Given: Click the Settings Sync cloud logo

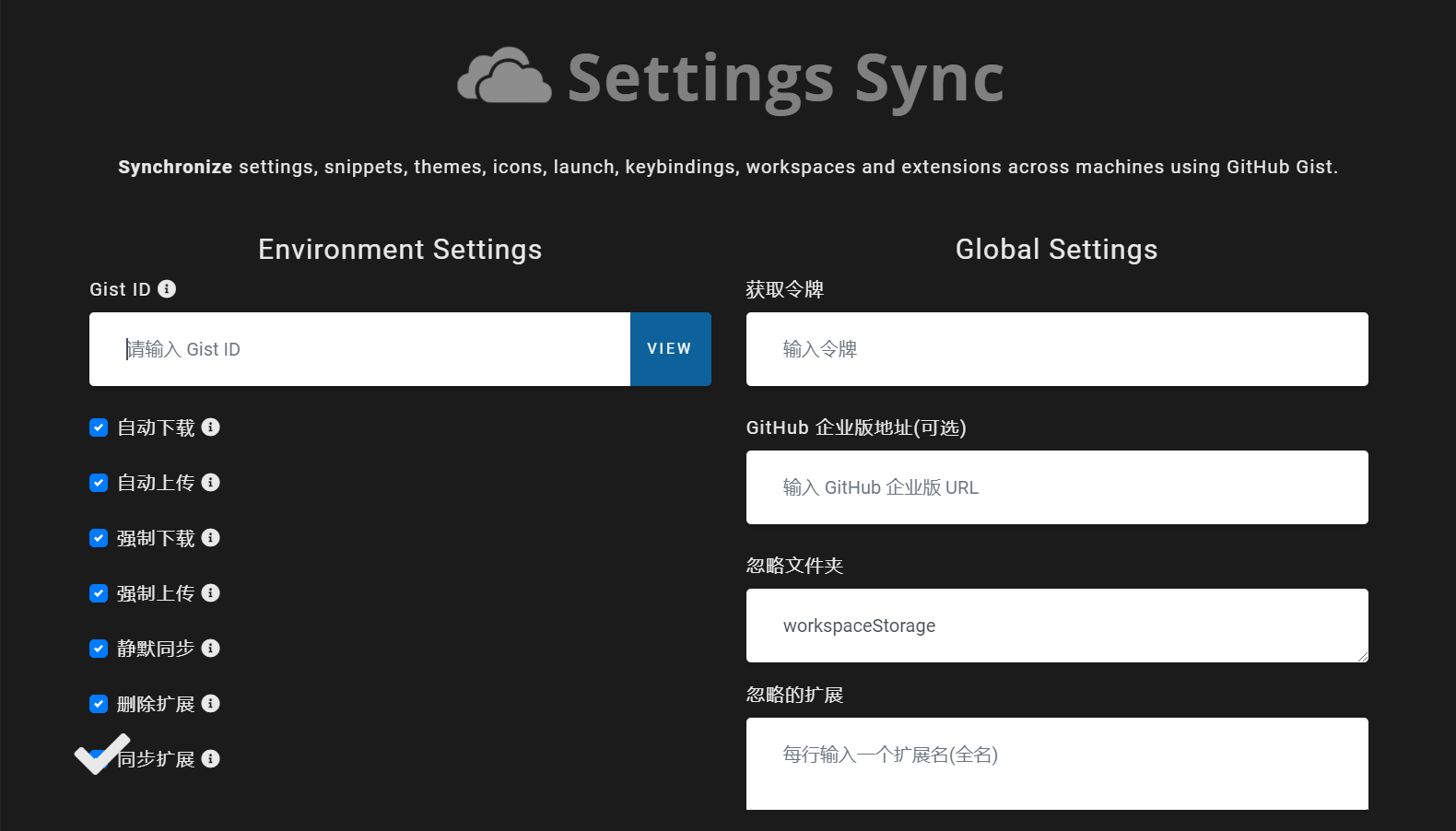Looking at the screenshot, I should pos(505,76).
